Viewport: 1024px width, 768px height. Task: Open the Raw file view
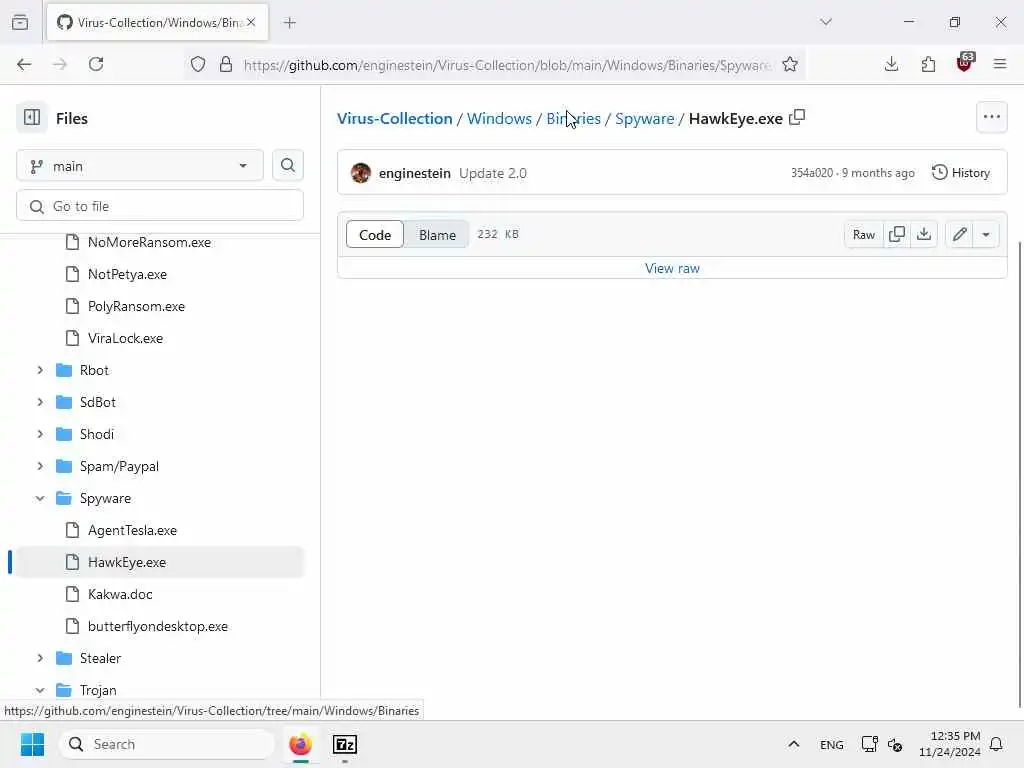pos(863,234)
